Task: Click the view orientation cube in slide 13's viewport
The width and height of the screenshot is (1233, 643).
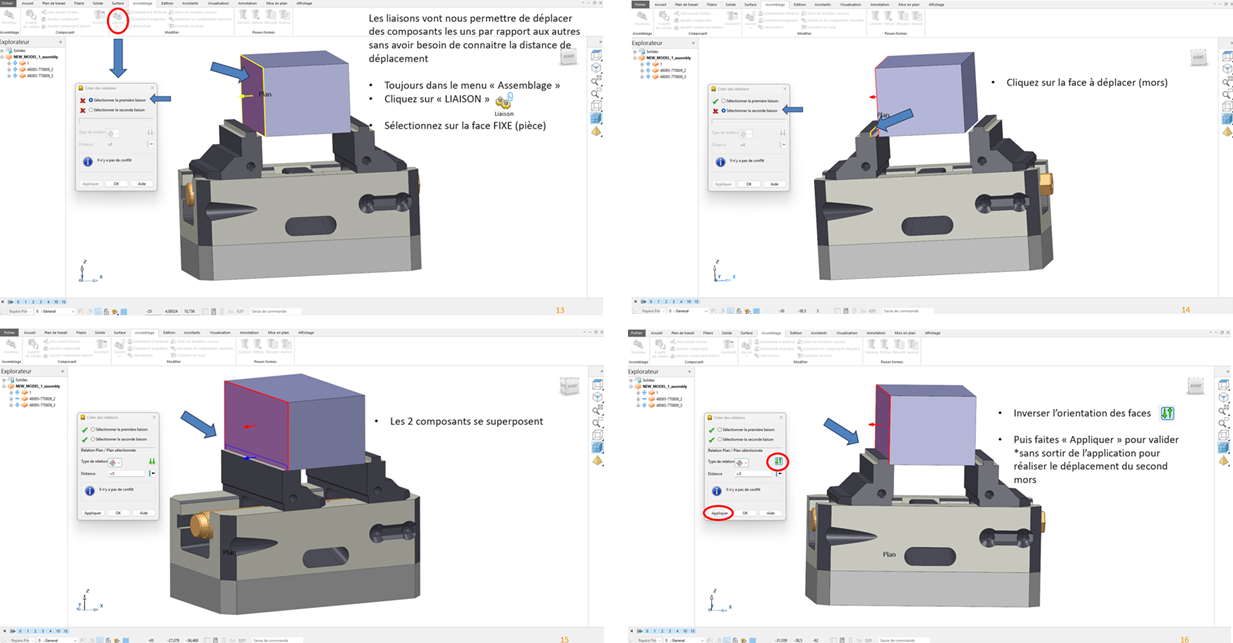Action: pos(569,58)
